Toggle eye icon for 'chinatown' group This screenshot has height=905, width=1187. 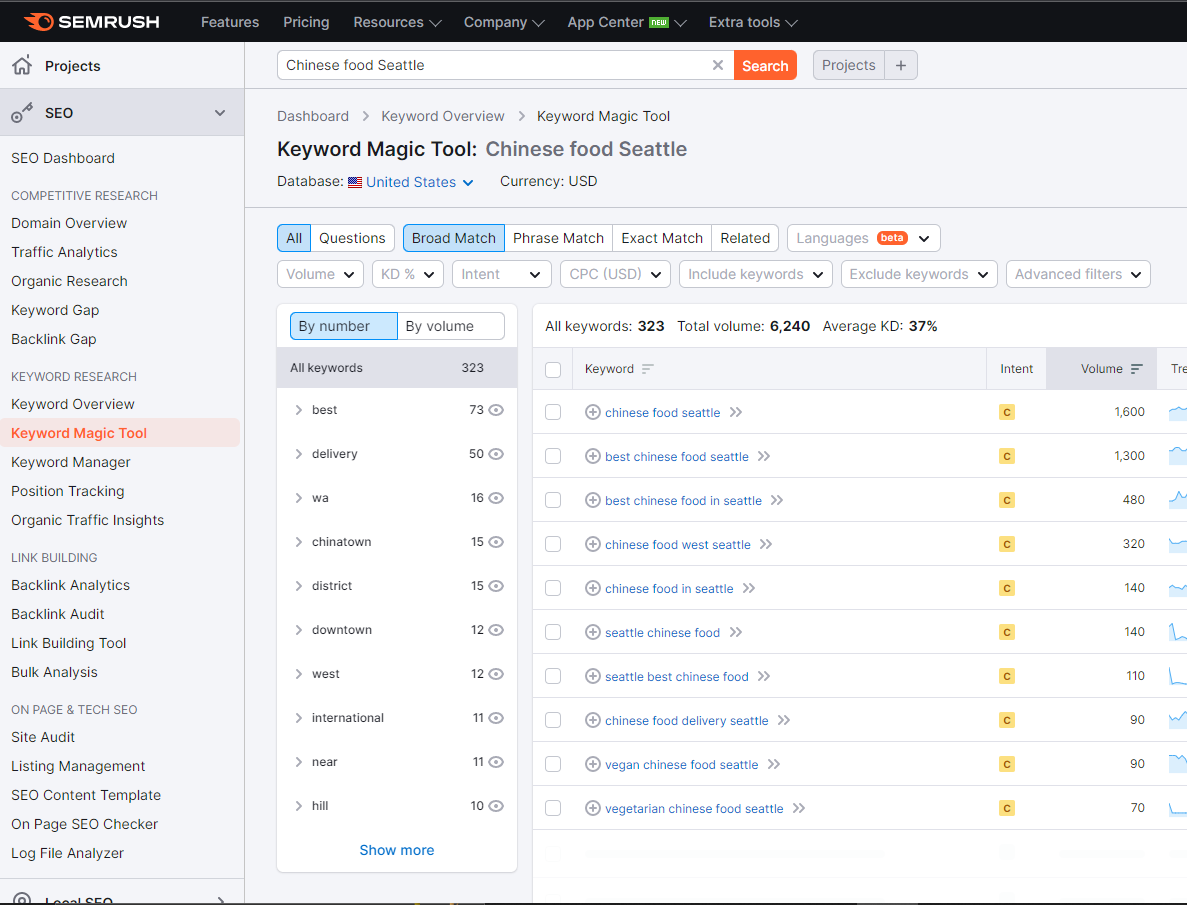[x=496, y=541]
